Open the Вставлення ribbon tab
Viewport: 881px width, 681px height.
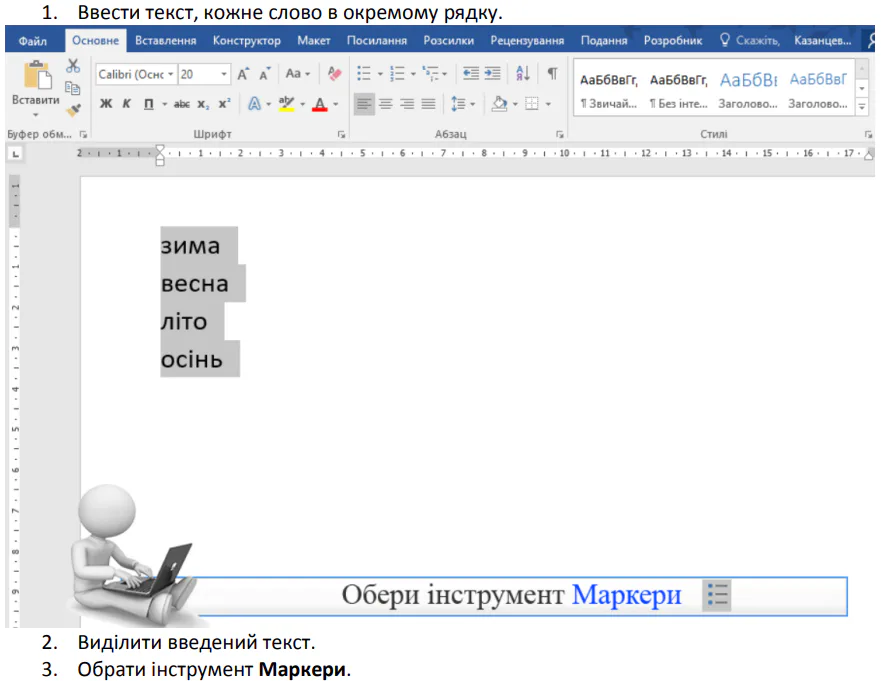tap(165, 41)
